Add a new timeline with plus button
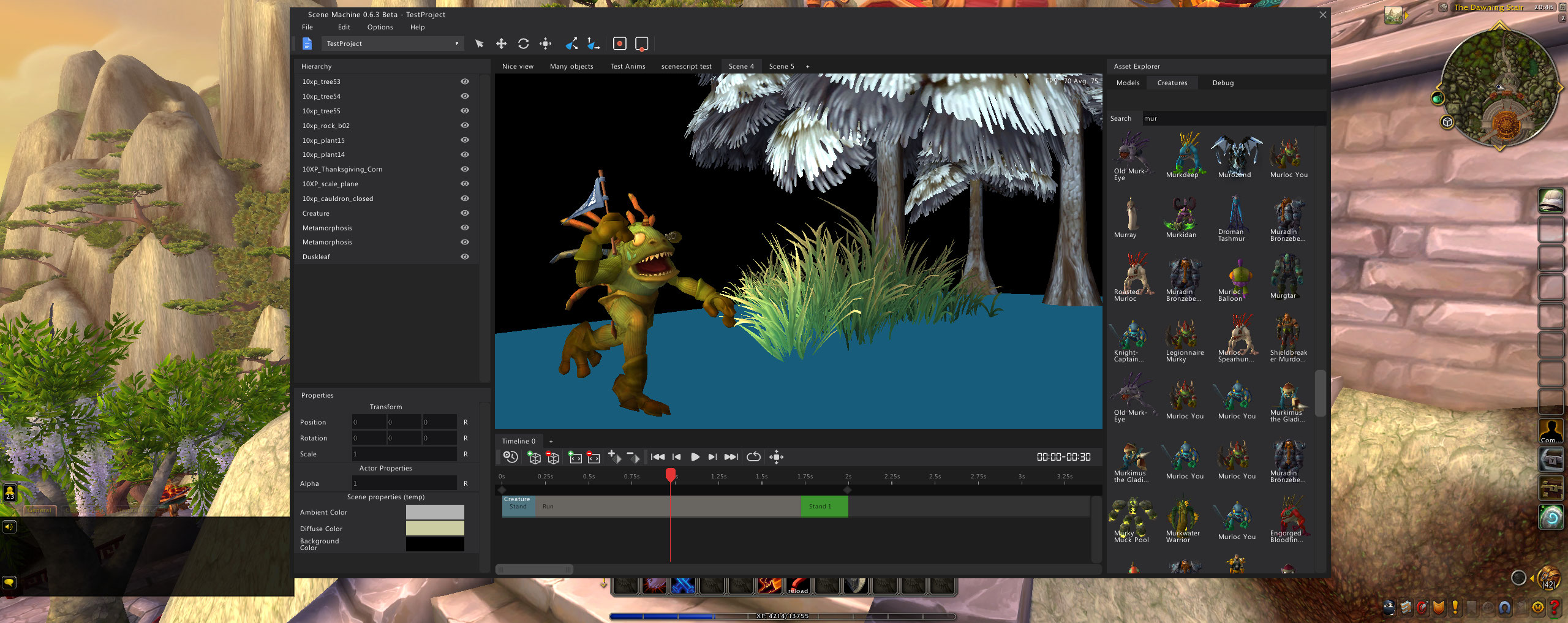 [551, 441]
